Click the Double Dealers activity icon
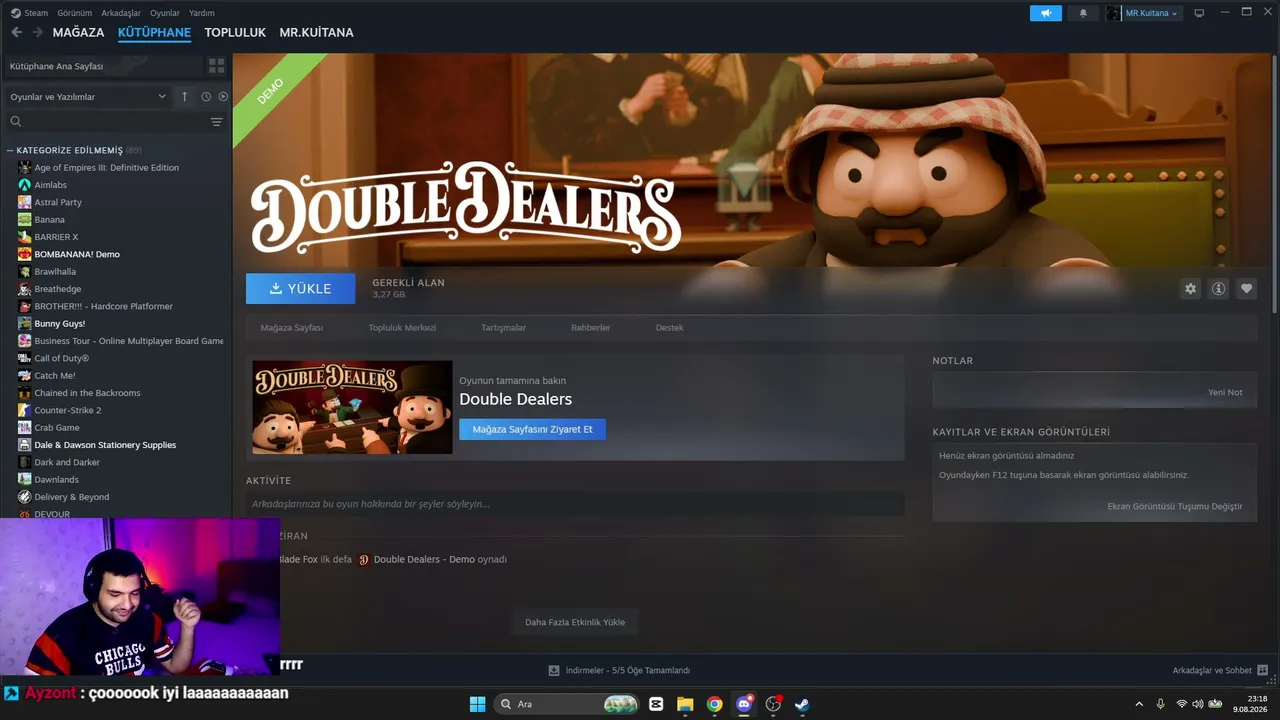Image resolution: width=1280 pixels, height=720 pixels. pyautogui.click(x=364, y=559)
